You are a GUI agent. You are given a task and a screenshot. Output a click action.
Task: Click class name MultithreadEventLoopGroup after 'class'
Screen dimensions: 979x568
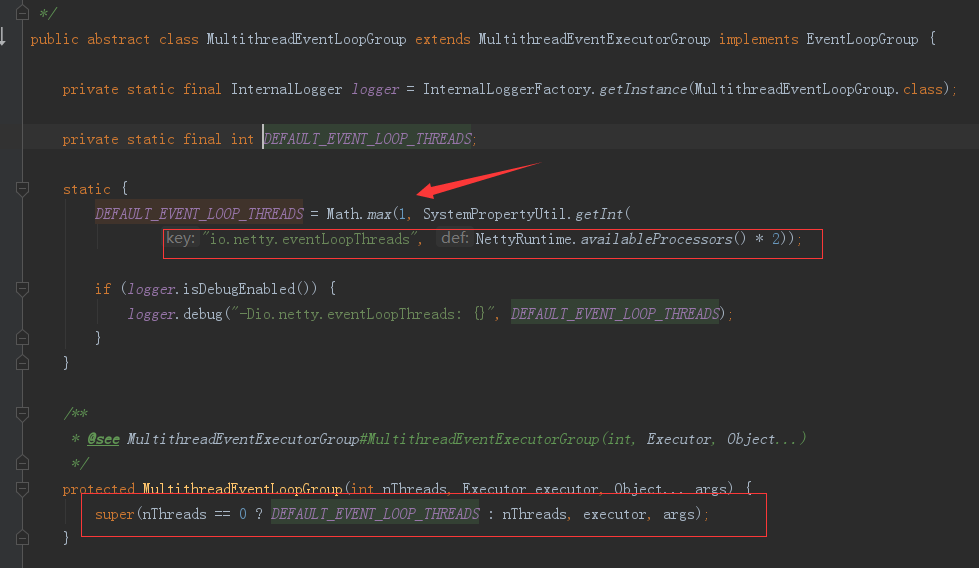point(306,39)
